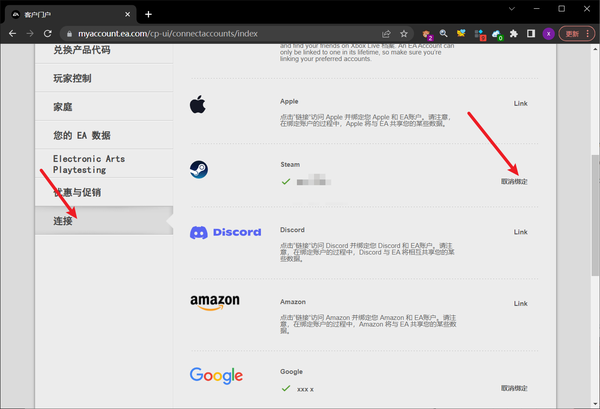Go back with the browser back arrow

coord(12,34)
